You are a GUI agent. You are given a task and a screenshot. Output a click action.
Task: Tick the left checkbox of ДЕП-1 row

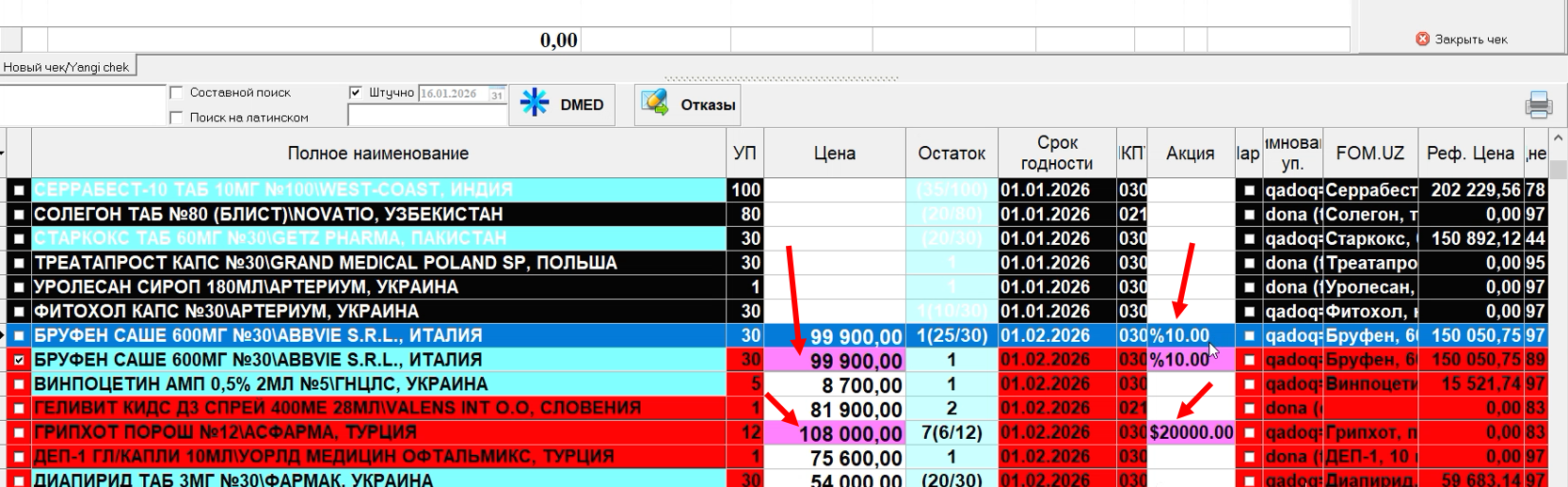click(x=19, y=457)
